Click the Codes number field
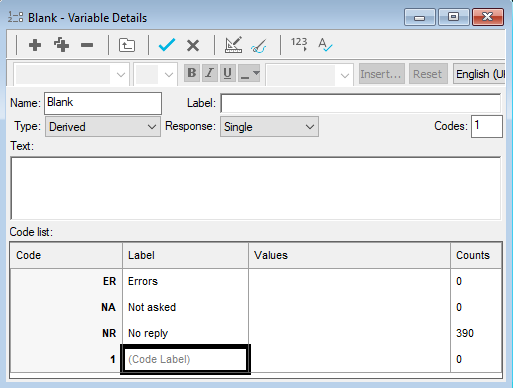The height and width of the screenshot is (388, 513). point(487,126)
